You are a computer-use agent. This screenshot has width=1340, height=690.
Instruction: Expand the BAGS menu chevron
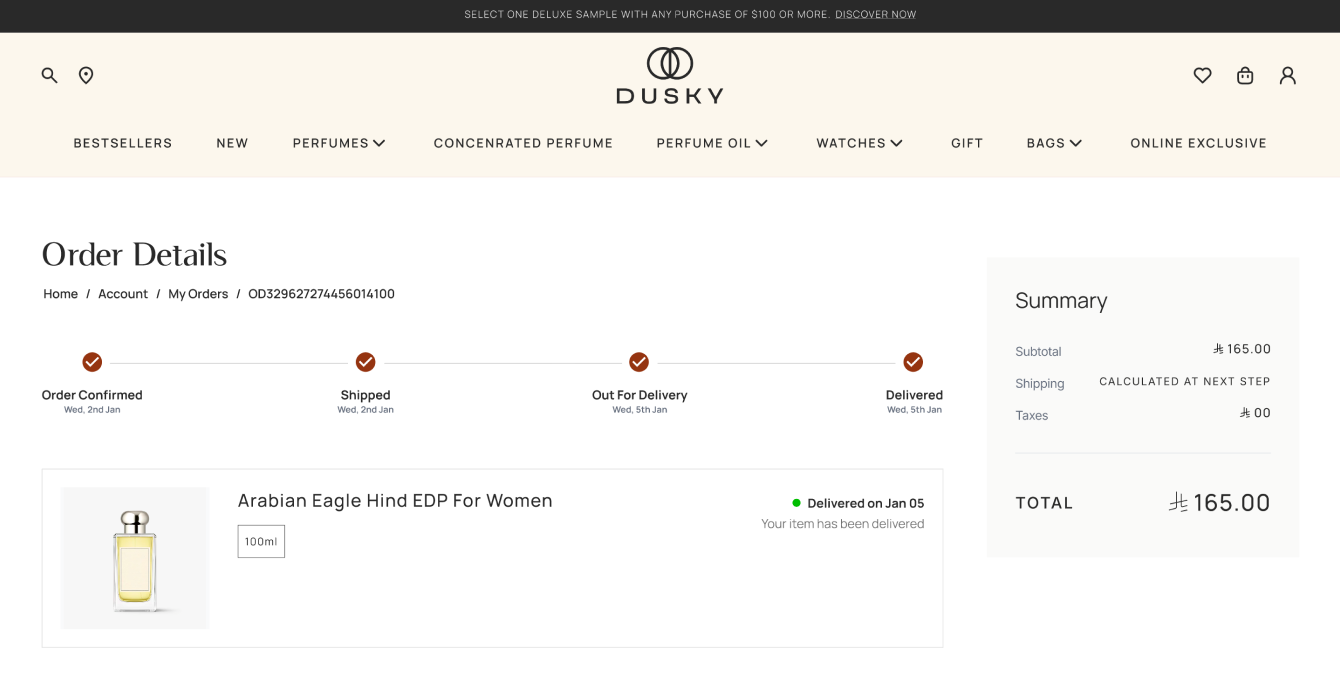tap(1079, 143)
